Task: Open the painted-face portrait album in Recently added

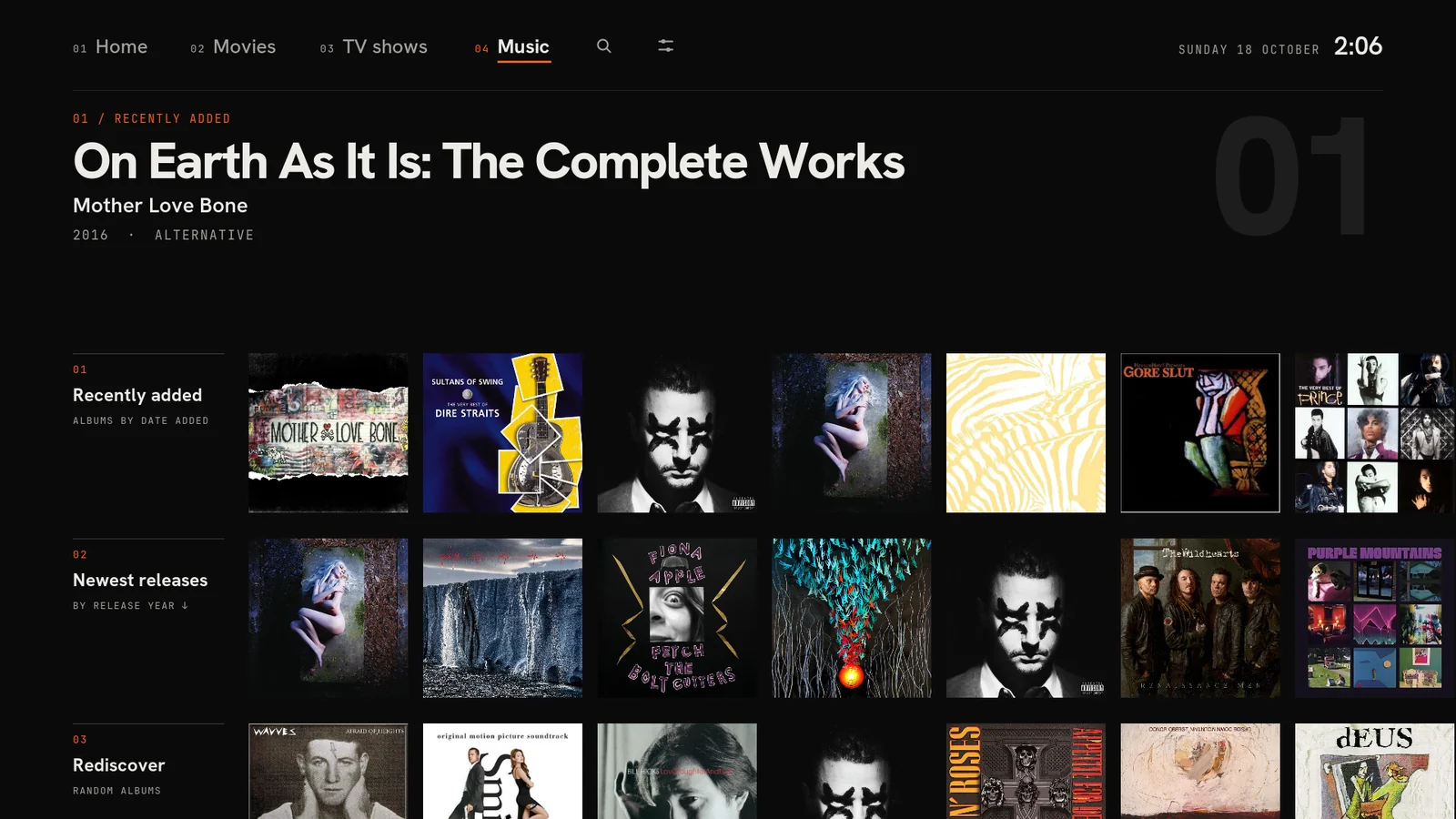Action: [677, 433]
